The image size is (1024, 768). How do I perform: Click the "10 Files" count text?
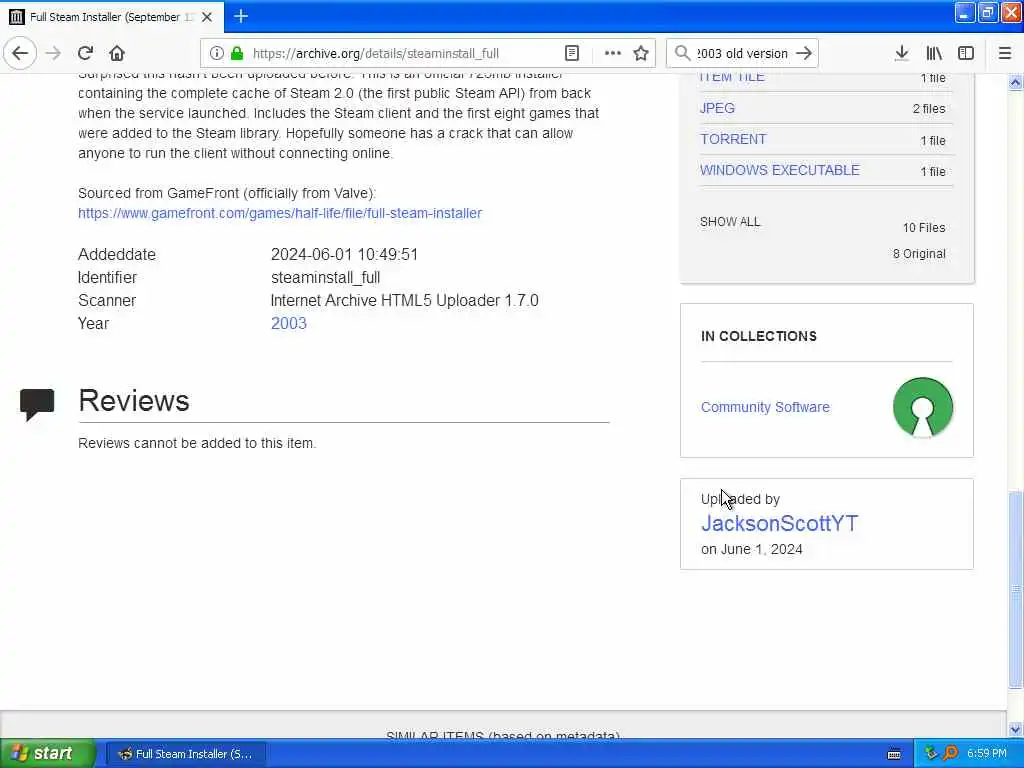tap(923, 227)
